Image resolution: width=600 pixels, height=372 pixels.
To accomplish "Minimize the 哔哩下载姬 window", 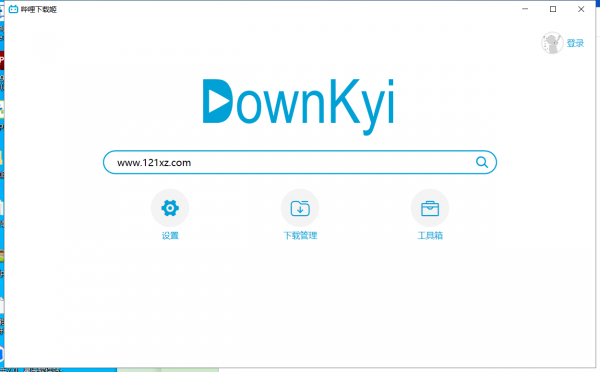I will [x=525, y=9].
